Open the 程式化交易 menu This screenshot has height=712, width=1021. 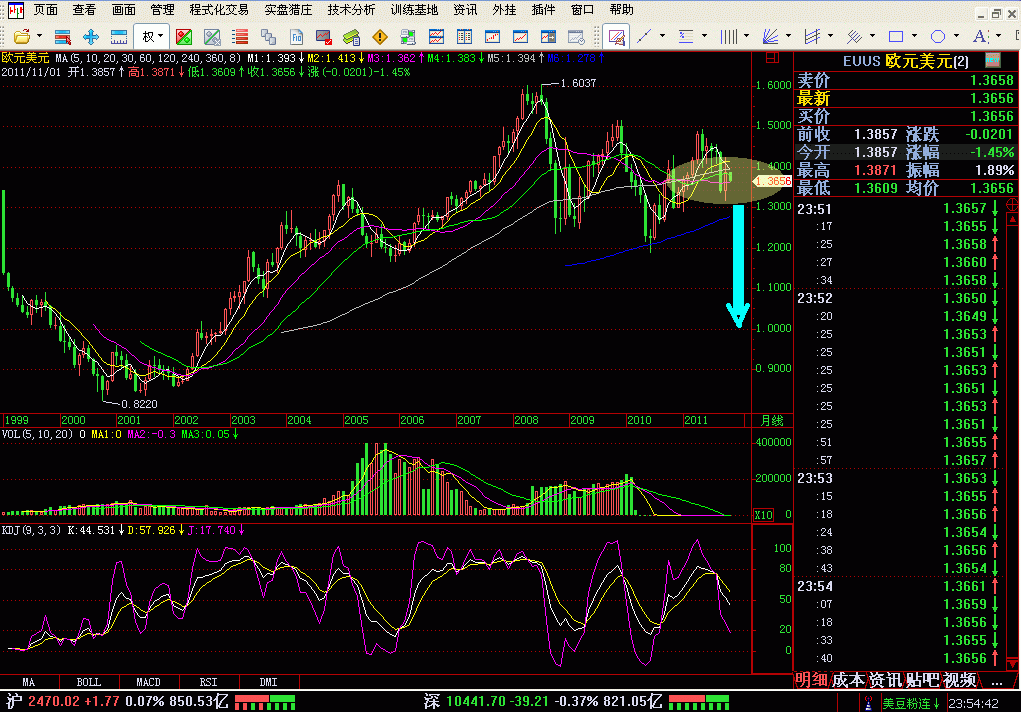click(218, 9)
